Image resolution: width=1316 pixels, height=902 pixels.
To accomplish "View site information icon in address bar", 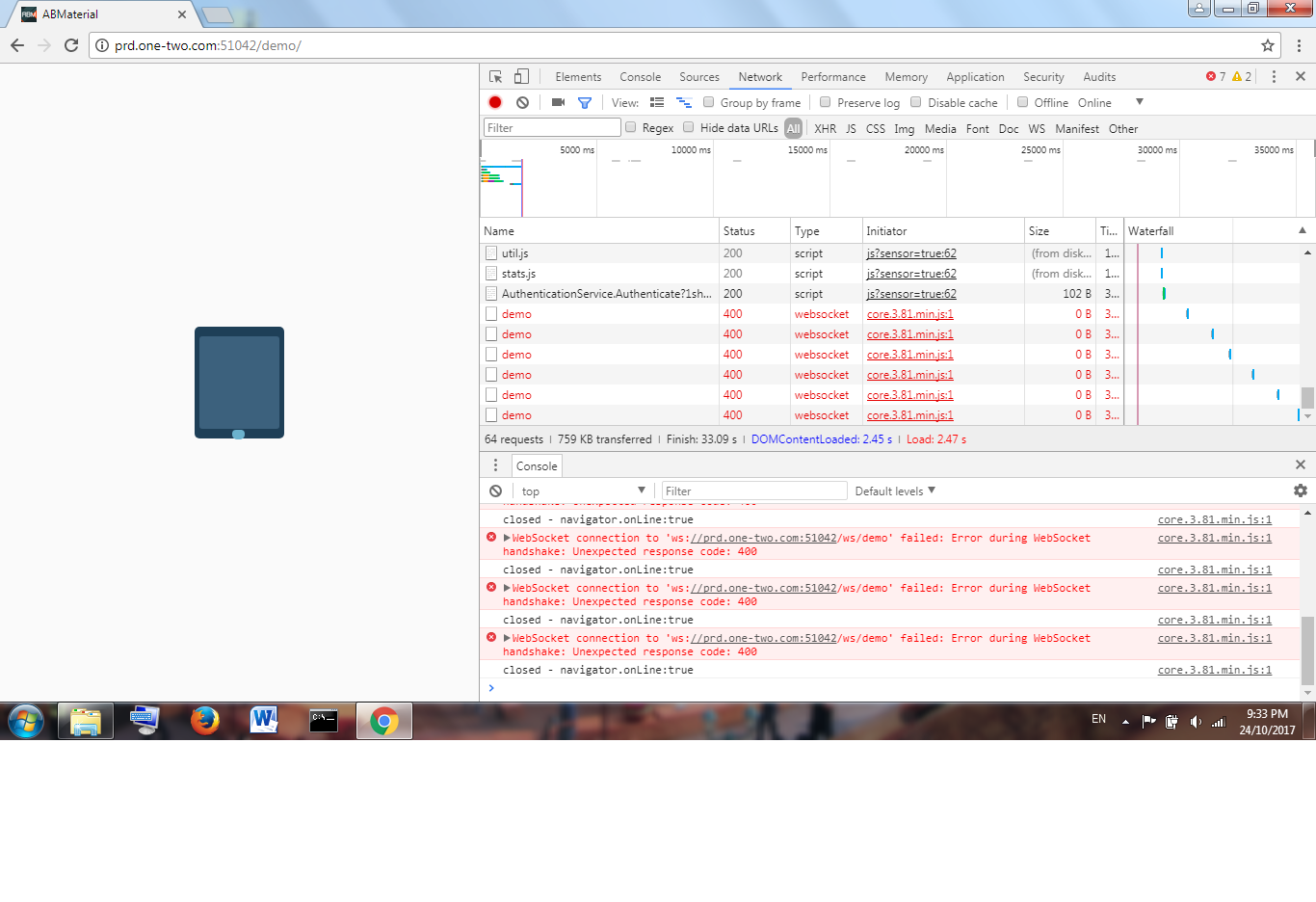I will click(x=102, y=45).
